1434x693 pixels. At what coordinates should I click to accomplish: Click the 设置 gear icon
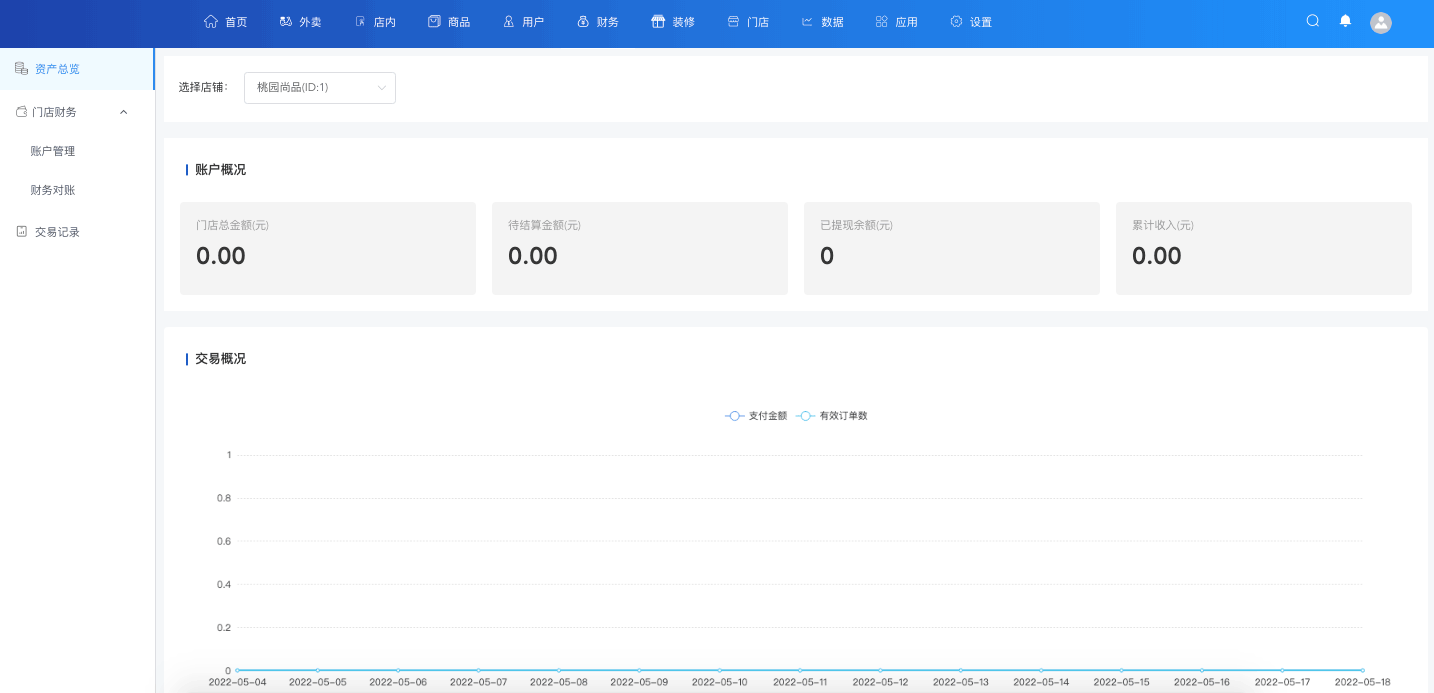(956, 21)
